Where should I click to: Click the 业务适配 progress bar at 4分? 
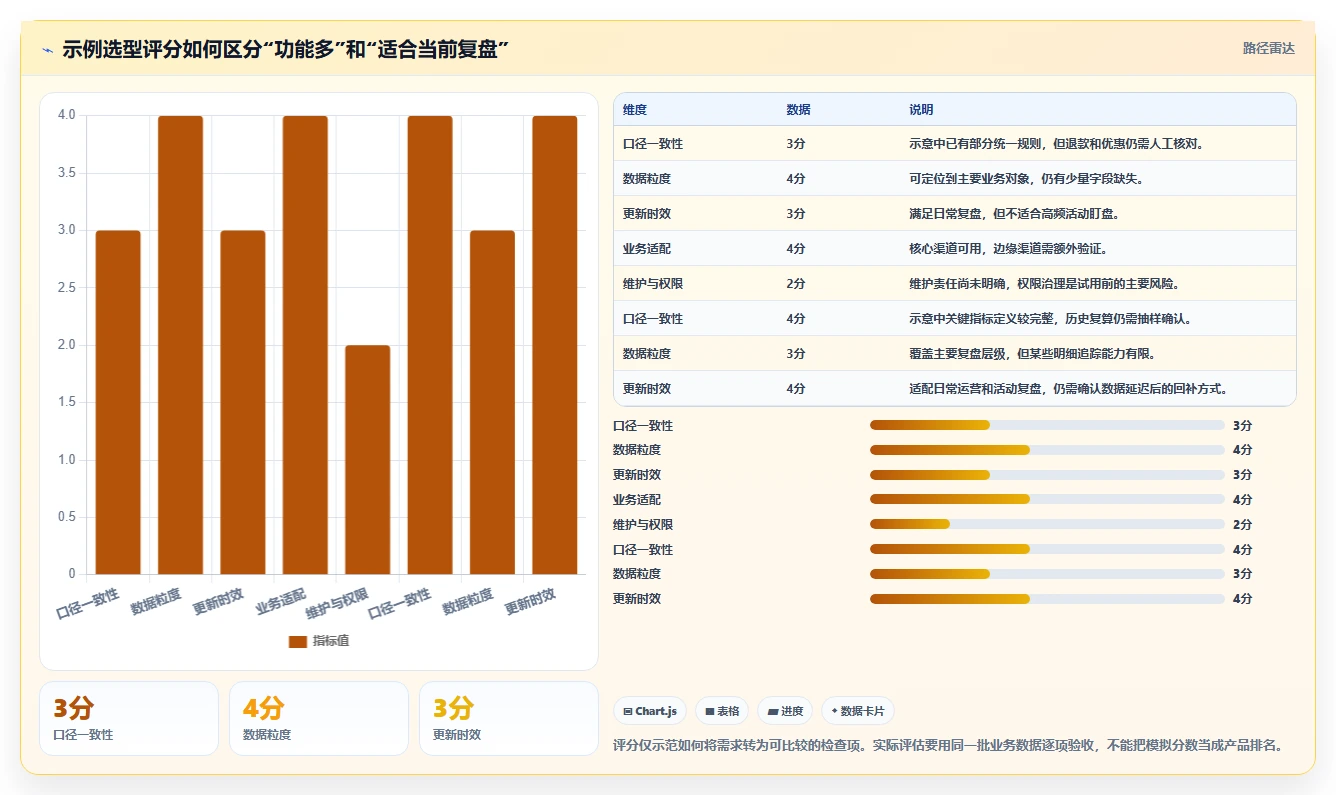click(1047, 499)
